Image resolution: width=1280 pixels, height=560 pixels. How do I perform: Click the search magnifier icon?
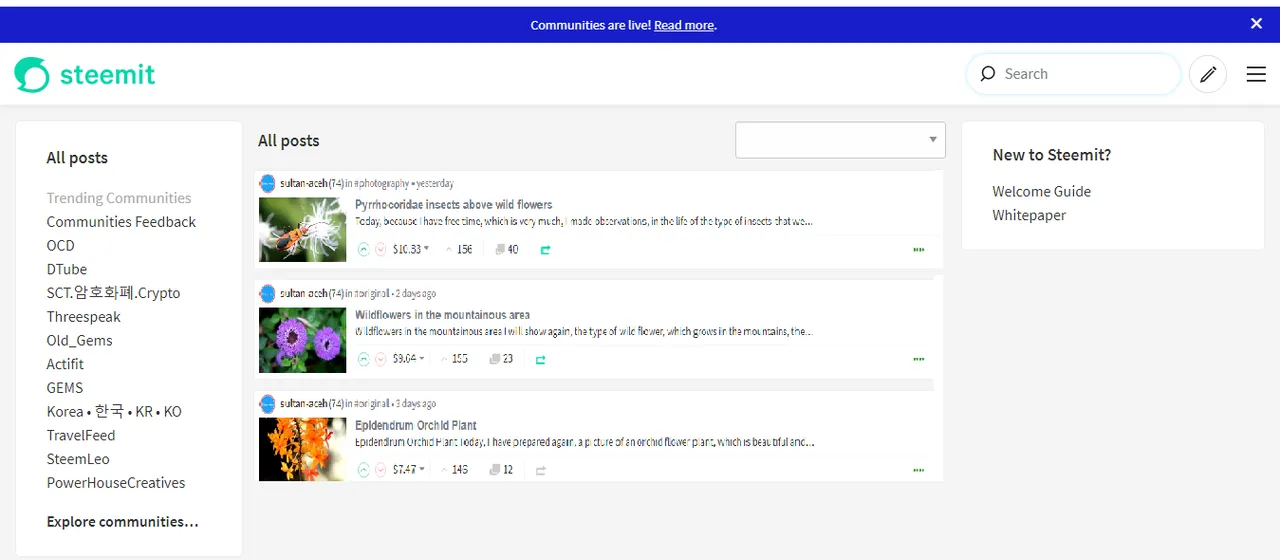coord(988,74)
